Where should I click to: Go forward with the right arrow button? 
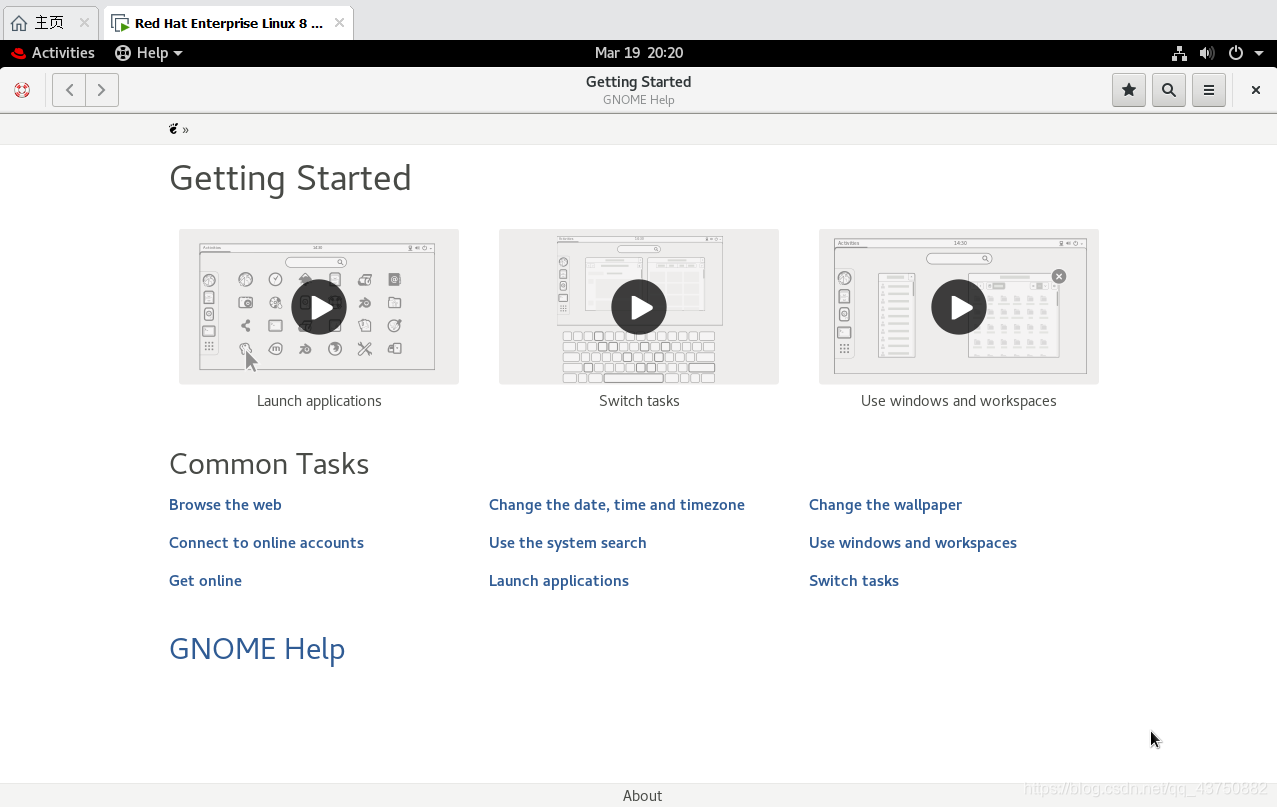[102, 90]
